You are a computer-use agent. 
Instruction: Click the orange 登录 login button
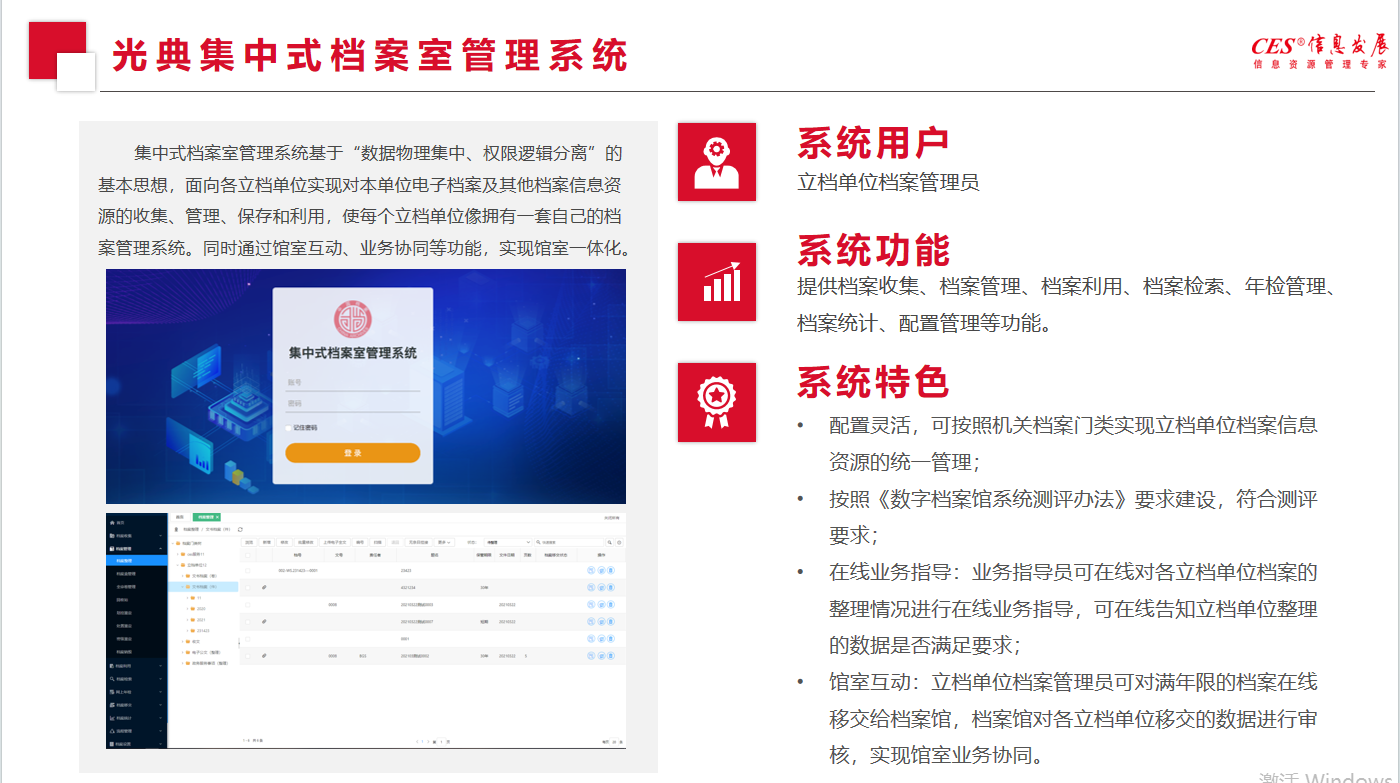click(353, 453)
